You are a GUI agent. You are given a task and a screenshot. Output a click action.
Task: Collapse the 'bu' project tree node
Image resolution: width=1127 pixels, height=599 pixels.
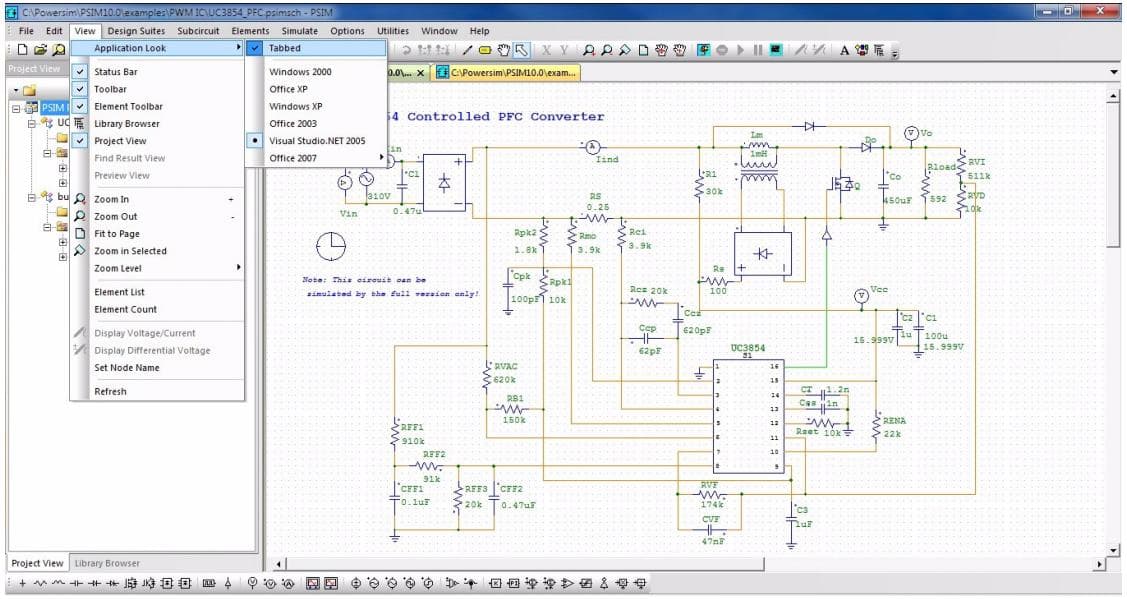point(32,197)
